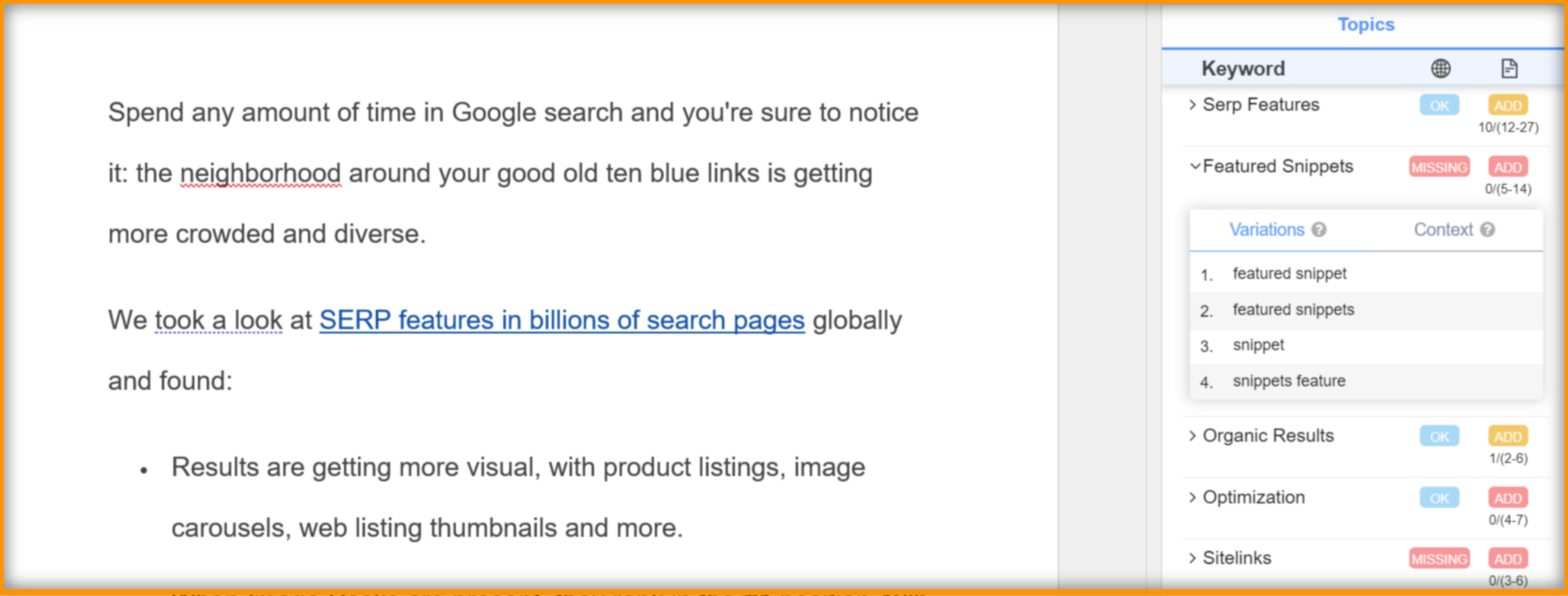
Task: Select the "snippets feature" variation row
Action: (1288, 381)
